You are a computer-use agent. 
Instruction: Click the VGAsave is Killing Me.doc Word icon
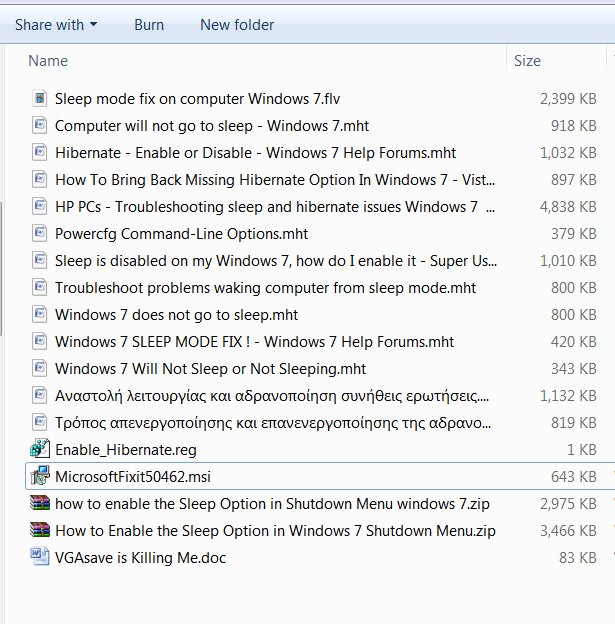pyautogui.click(x=40, y=557)
